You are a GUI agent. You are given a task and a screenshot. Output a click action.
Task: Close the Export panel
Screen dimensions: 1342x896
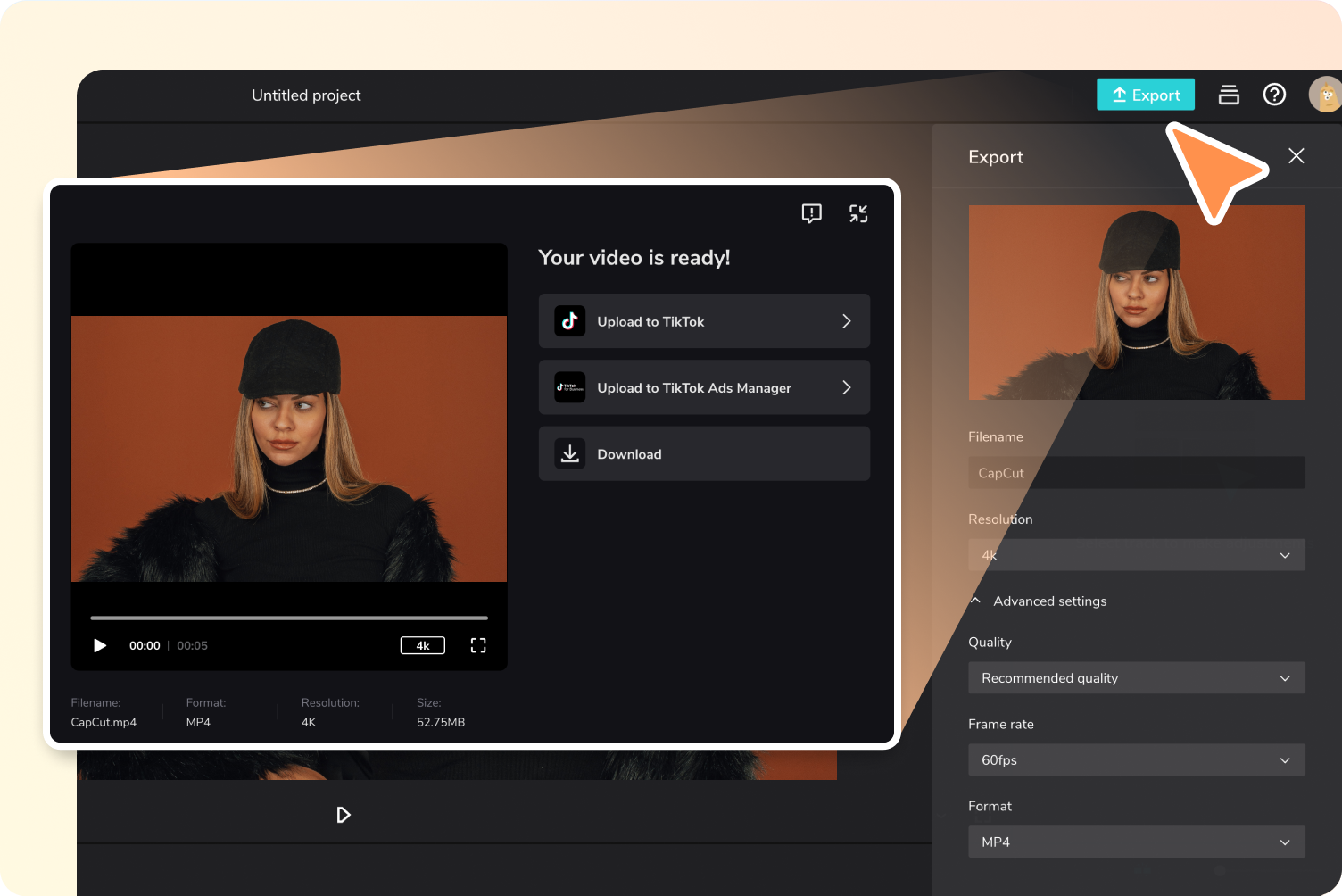pos(1296,156)
